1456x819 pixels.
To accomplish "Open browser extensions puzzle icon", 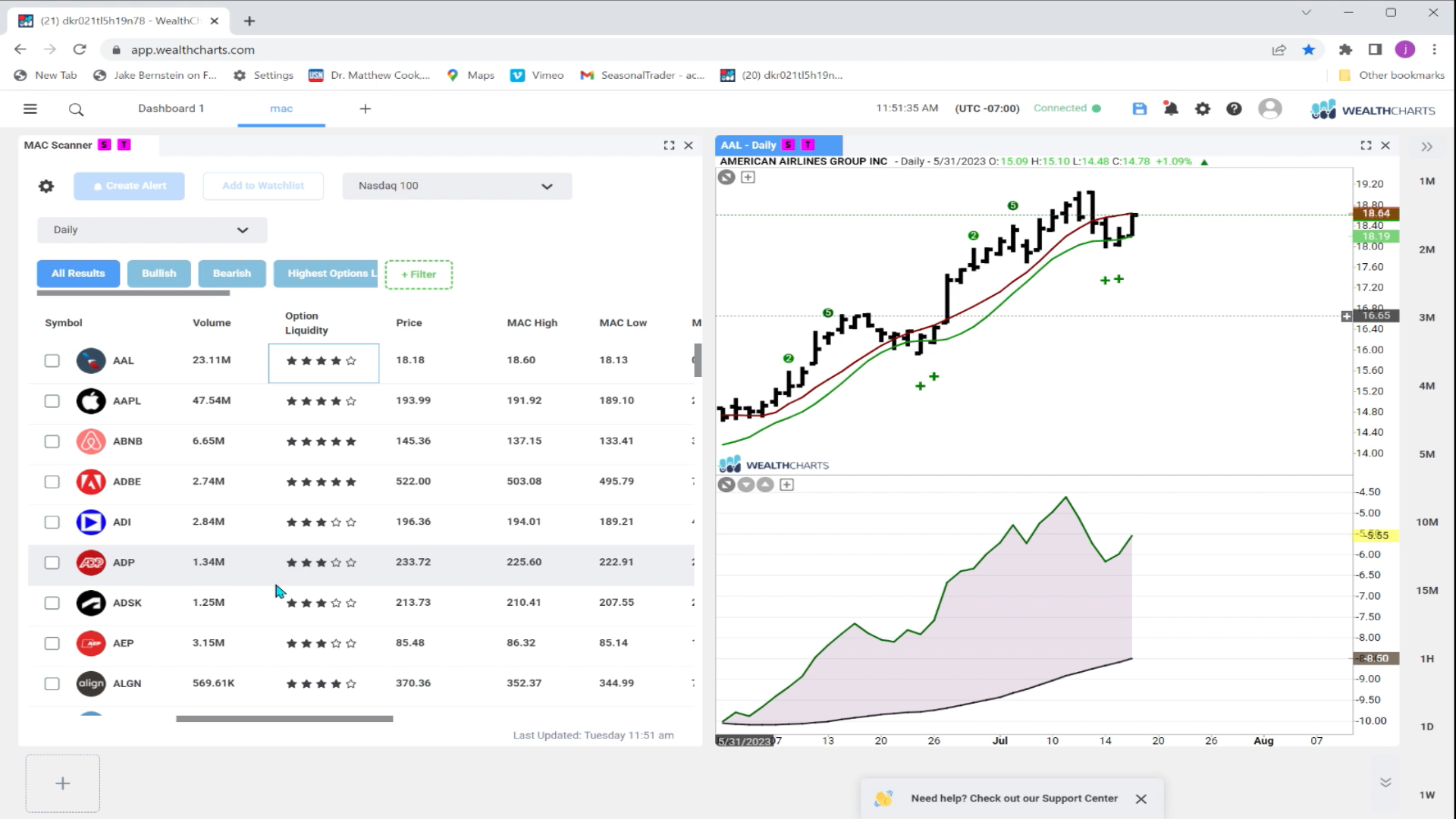I will (x=1345, y=50).
